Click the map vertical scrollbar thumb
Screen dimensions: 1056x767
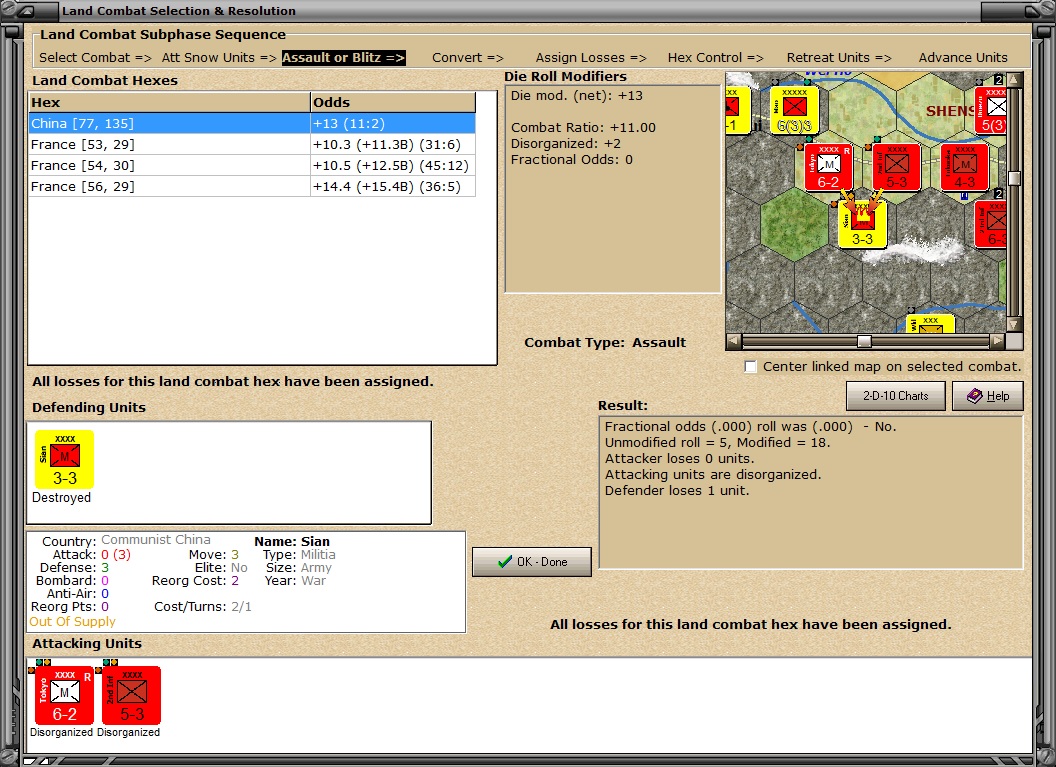tap(1014, 178)
